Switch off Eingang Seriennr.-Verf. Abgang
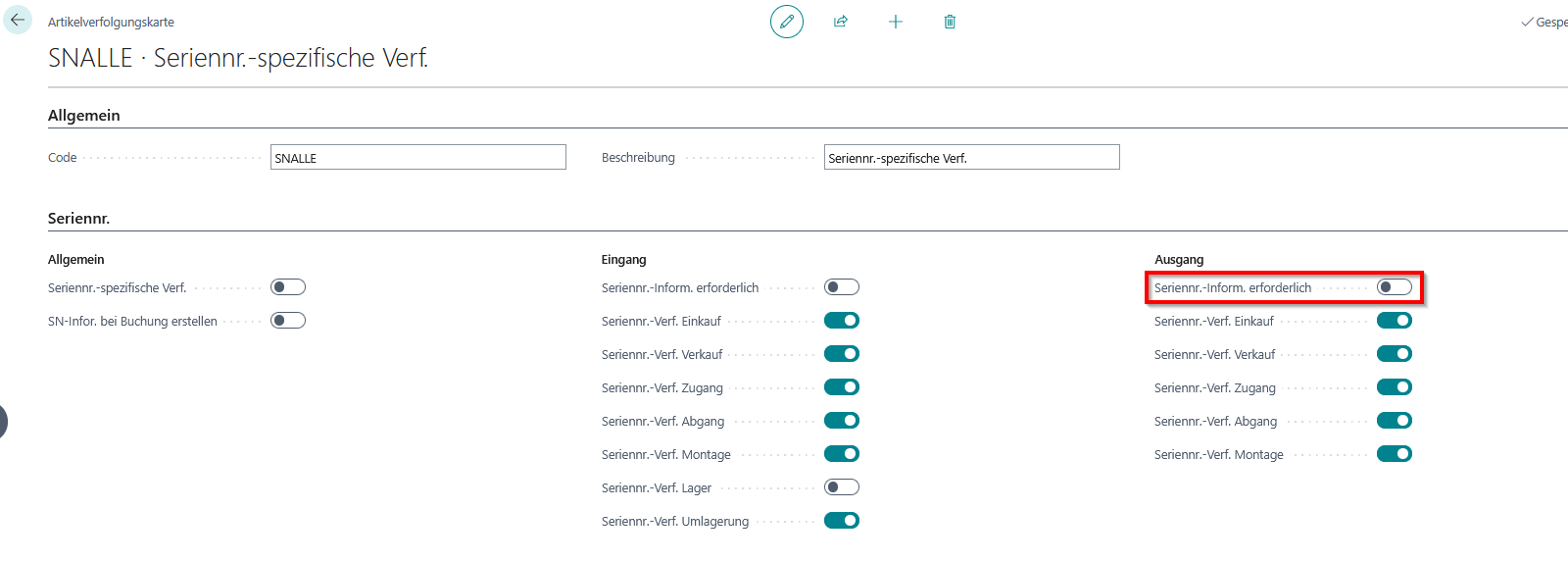This screenshot has width=1568, height=561. click(841, 421)
